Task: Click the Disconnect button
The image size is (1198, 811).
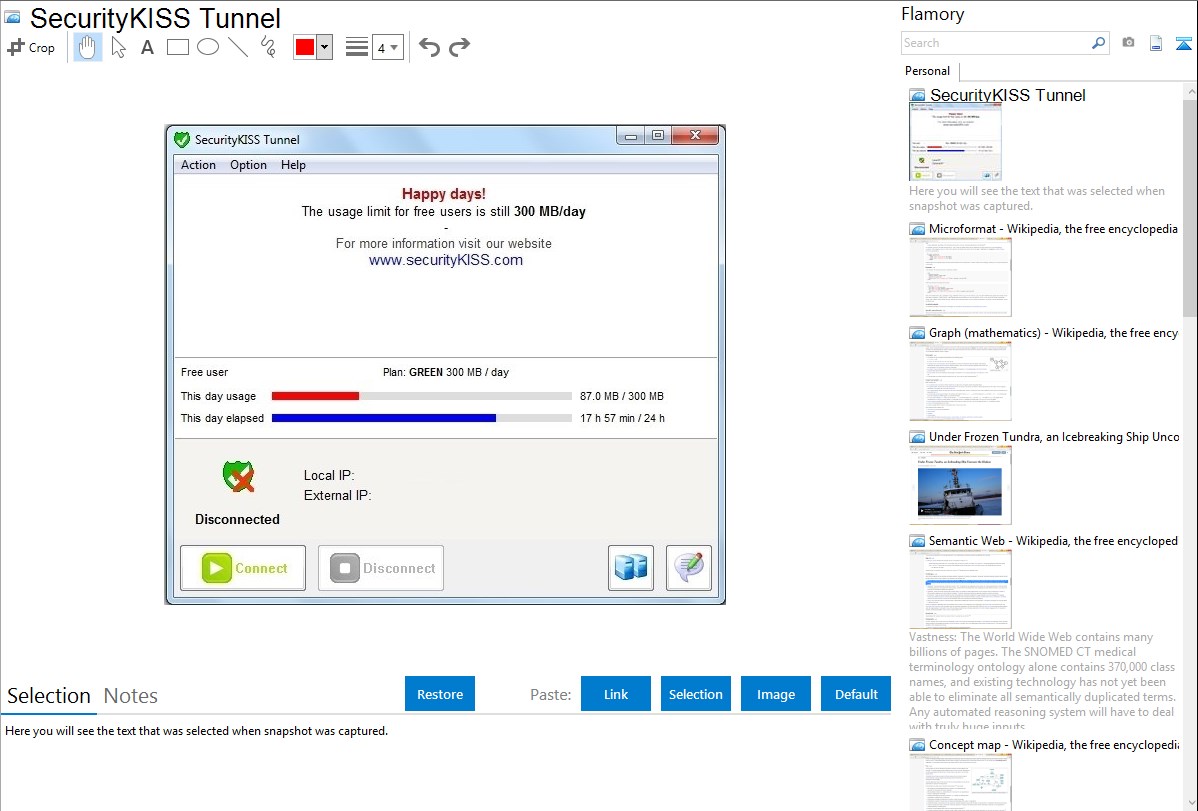Action: click(380, 568)
